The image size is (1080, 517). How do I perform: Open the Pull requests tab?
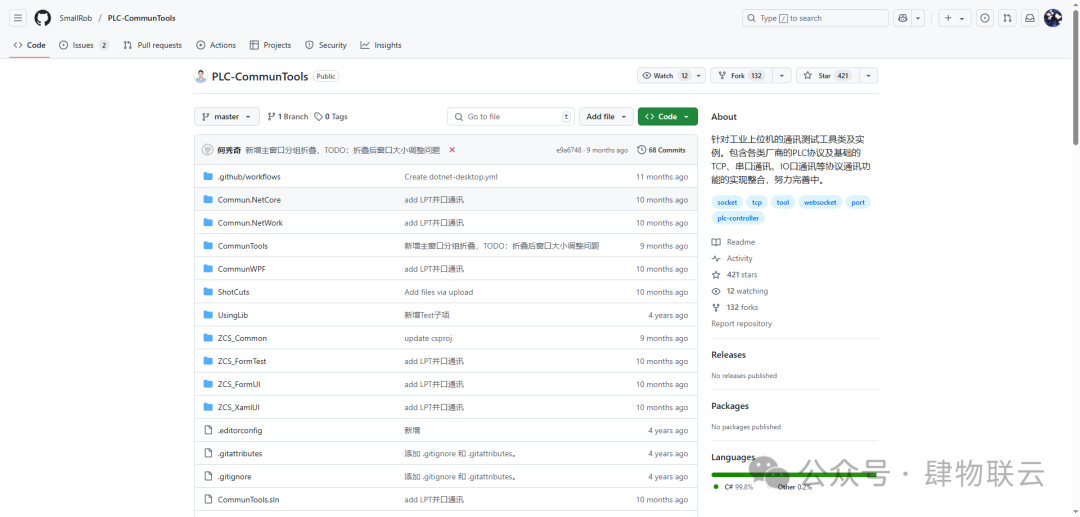pyautogui.click(x=153, y=45)
